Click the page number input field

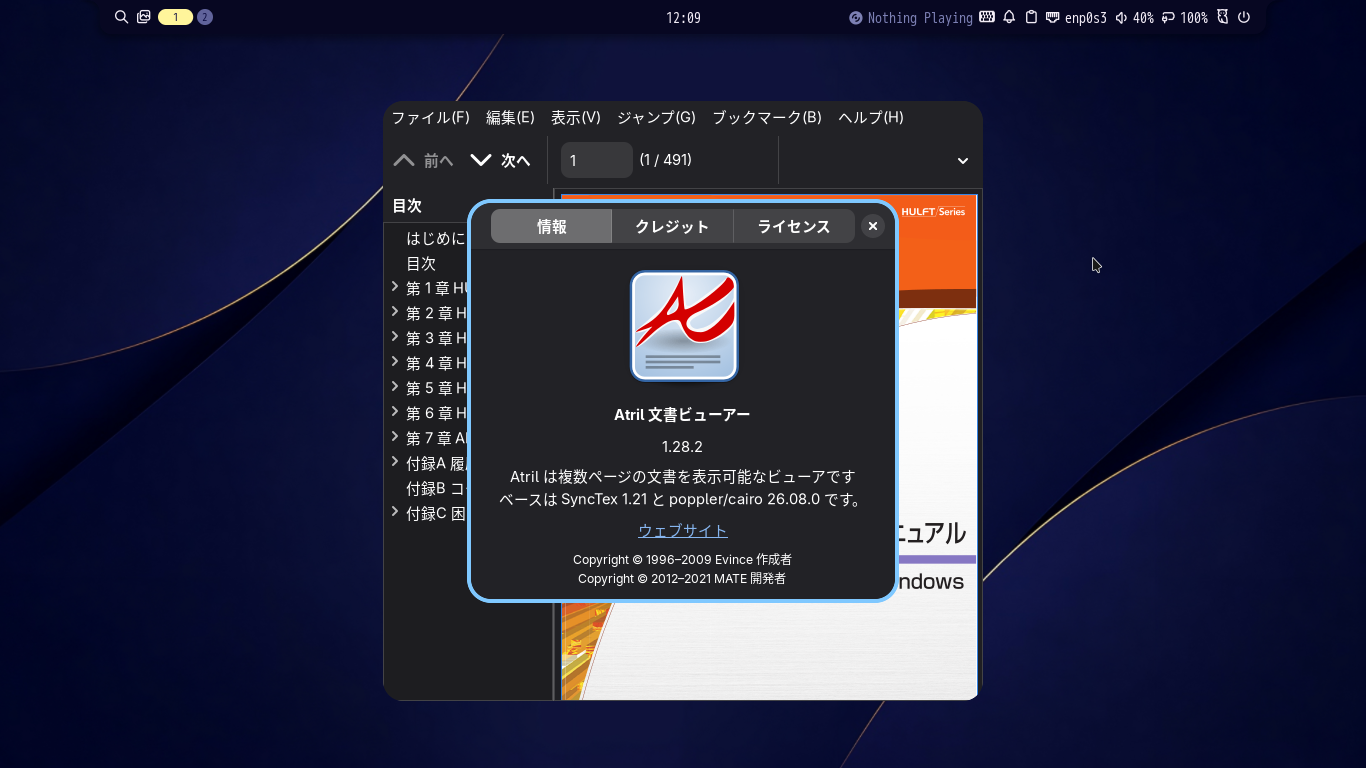(x=597, y=160)
